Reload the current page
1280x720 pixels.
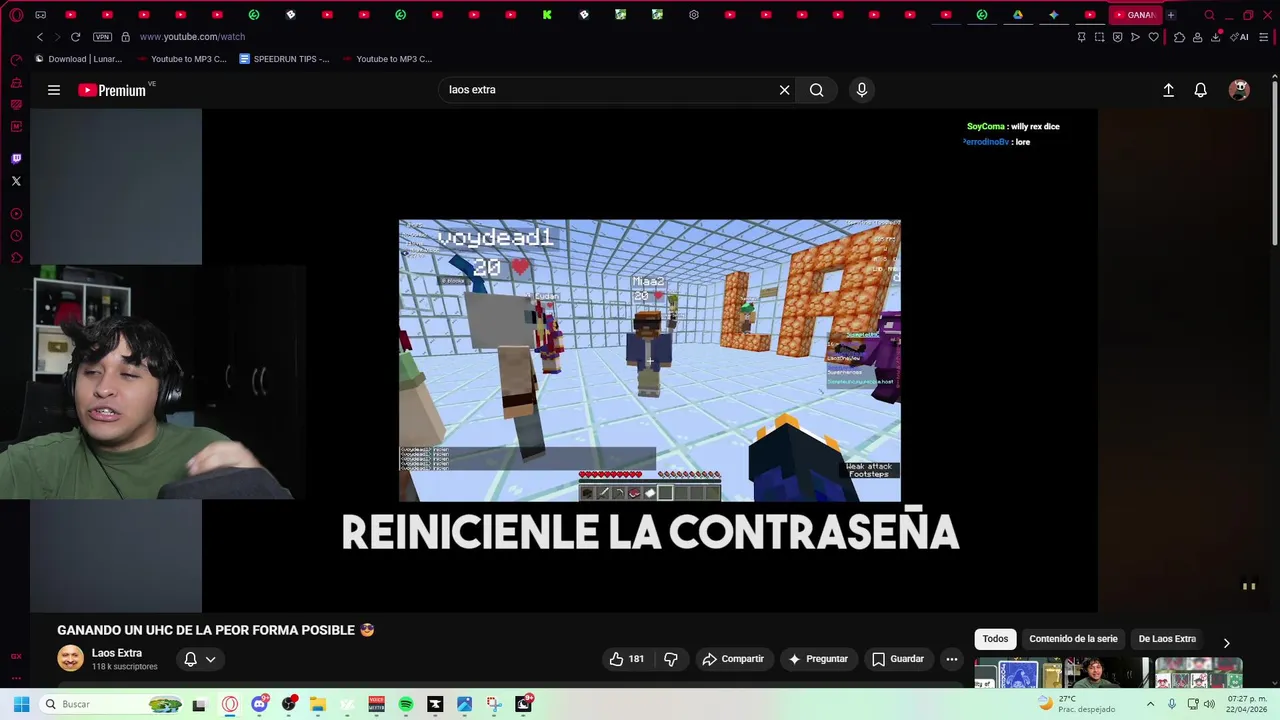(75, 37)
